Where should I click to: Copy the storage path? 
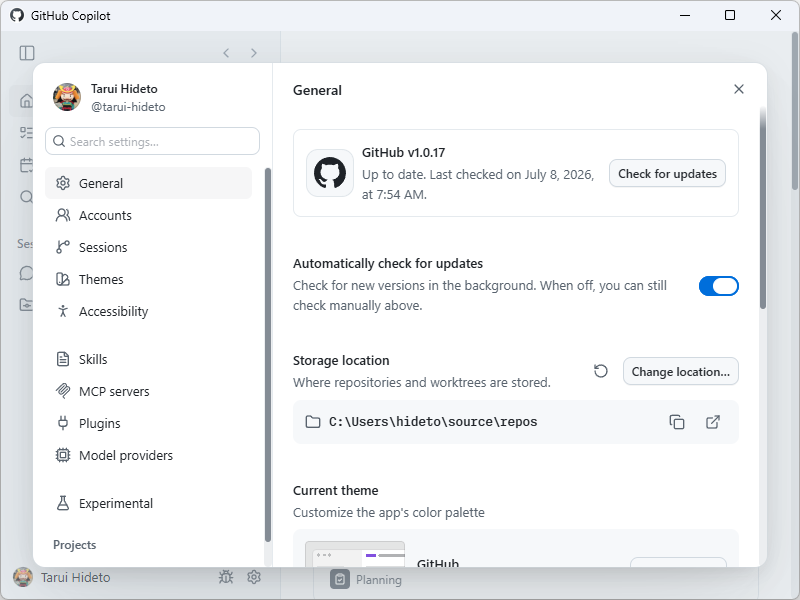677,422
